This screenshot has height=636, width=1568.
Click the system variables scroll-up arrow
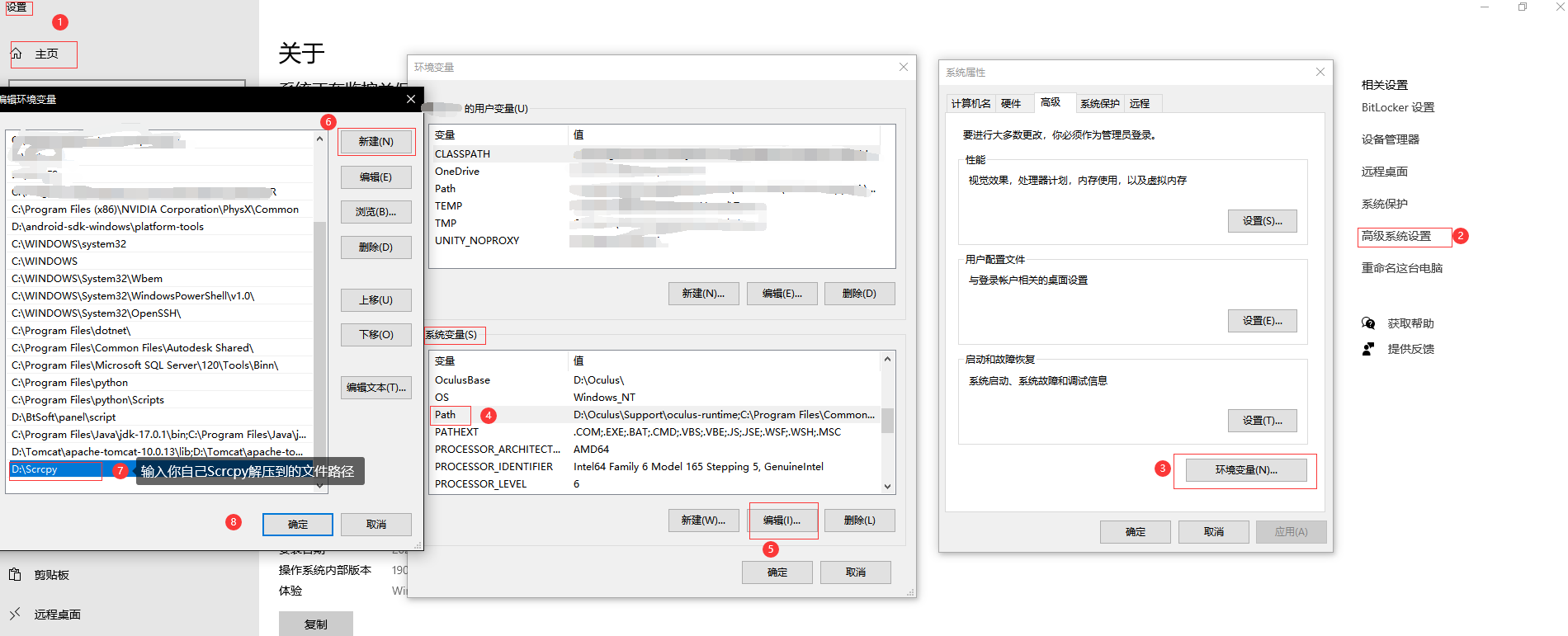[887, 359]
